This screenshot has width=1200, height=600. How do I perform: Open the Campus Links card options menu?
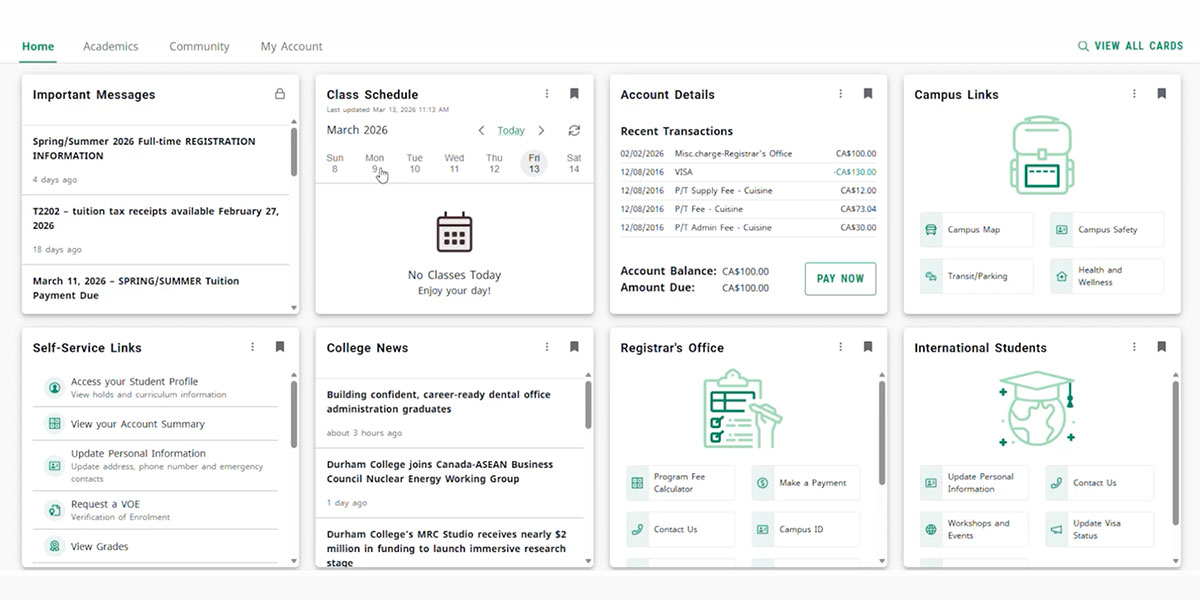point(1134,94)
